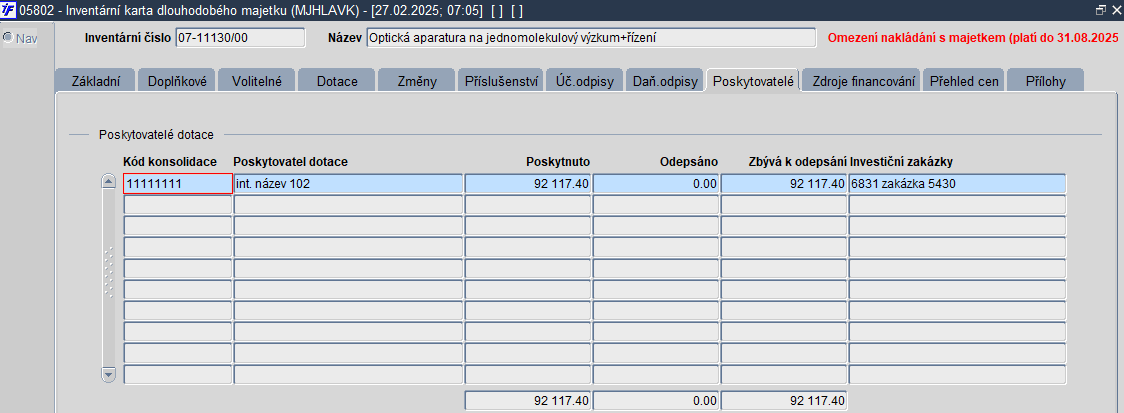The height and width of the screenshot is (413, 1124).
Task: Click the Kód konsolidace field 11111111
Action: (178, 184)
